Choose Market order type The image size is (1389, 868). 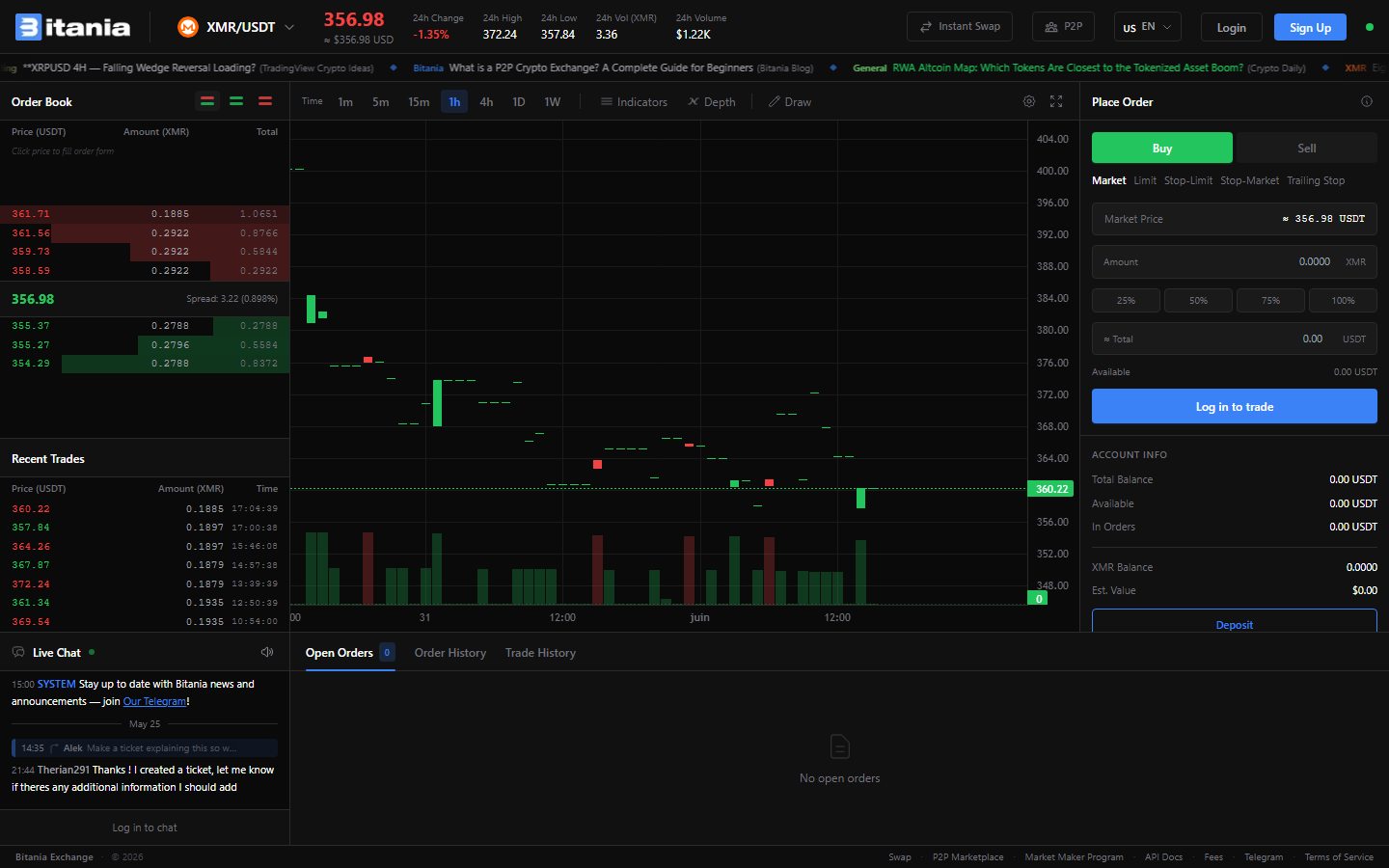pos(1108,180)
